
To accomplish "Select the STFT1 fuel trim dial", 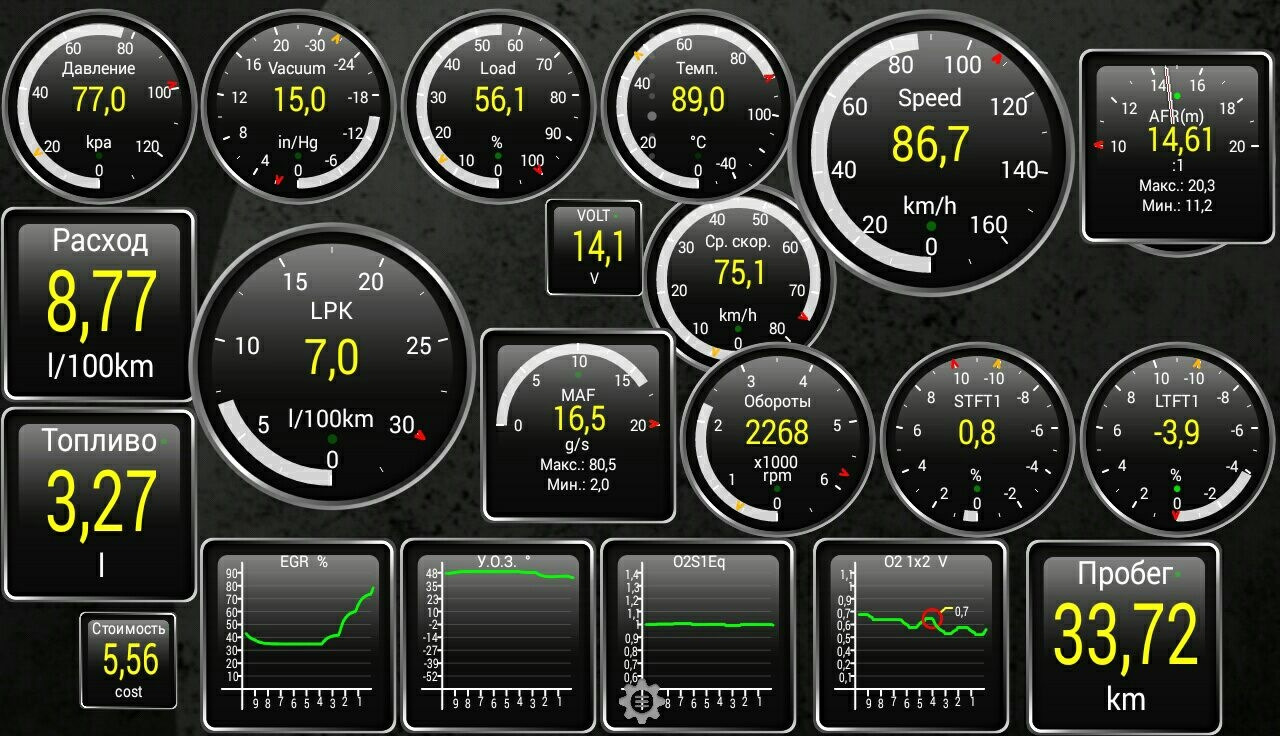I will click(x=976, y=438).
